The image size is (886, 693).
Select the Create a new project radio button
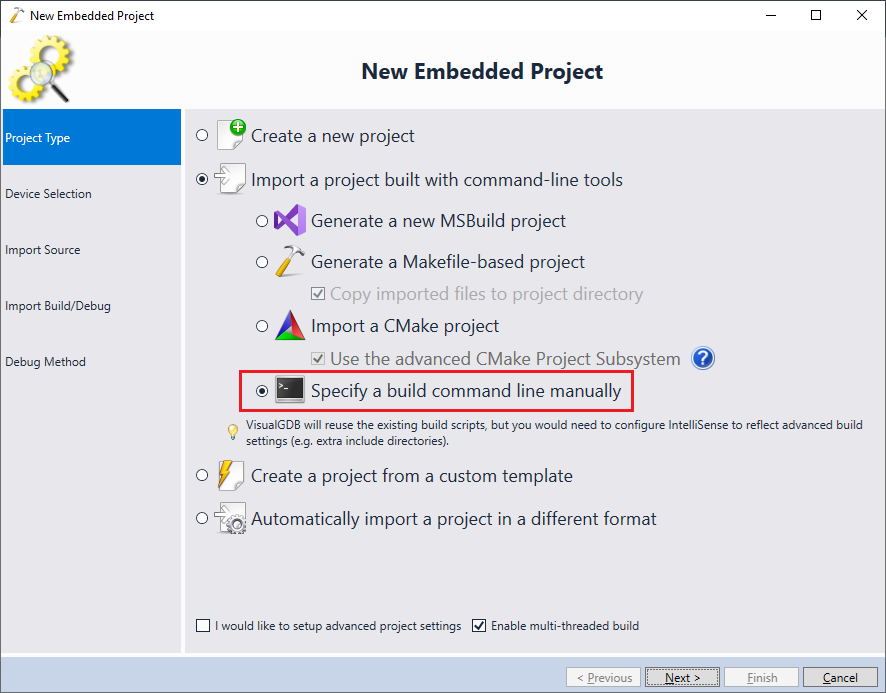pos(202,135)
